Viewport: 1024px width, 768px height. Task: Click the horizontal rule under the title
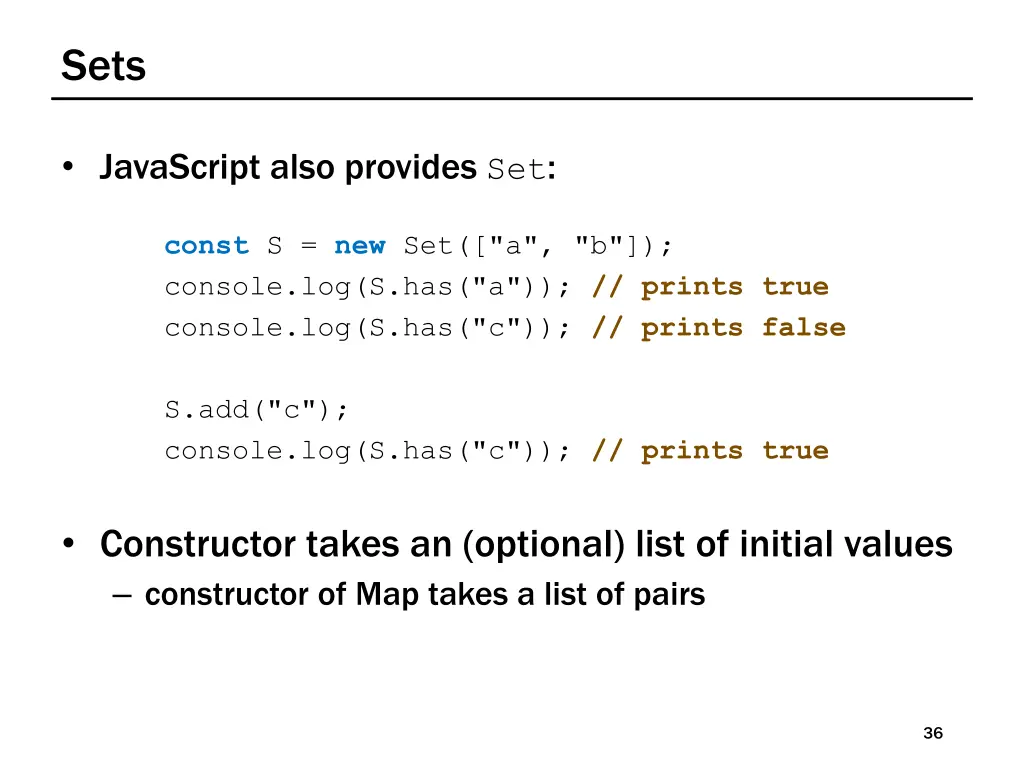[512, 99]
